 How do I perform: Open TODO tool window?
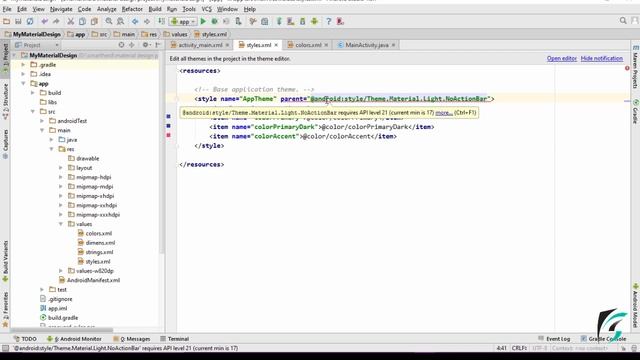pos(25,339)
